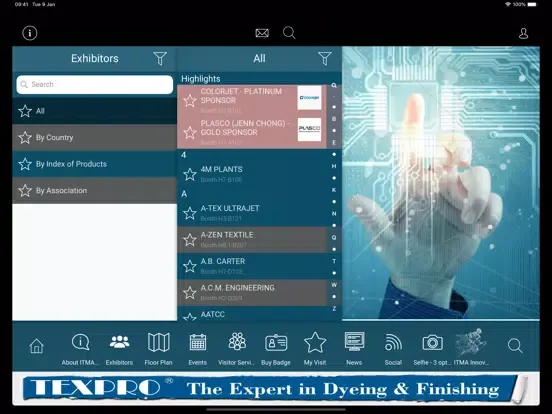Open A.C.M. ENGINEERING exhibitor entry
The image size is (552, 414).
point(252,293)
